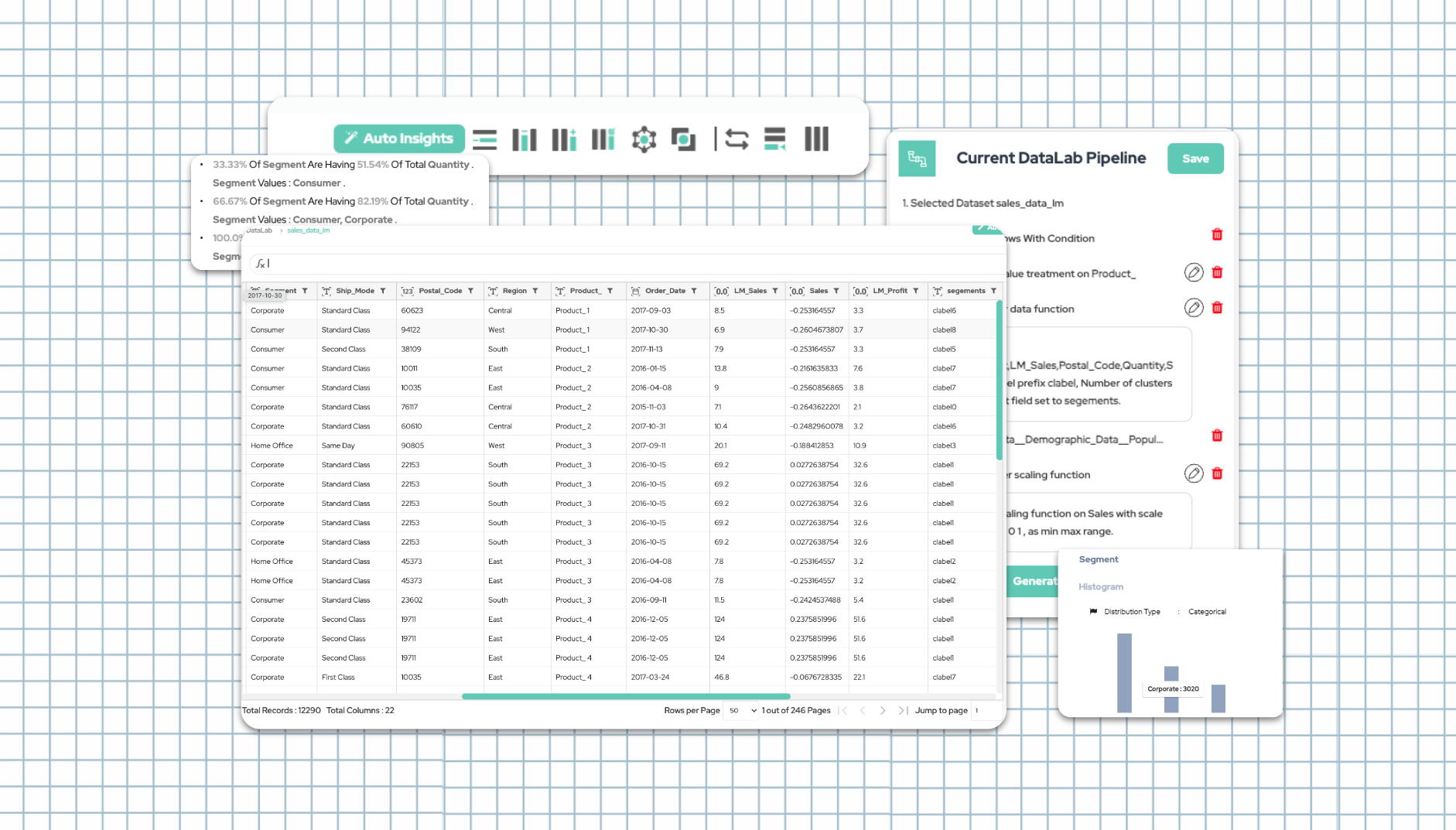Click the formula bar input
1456x830 pixels.
(x=627, y=264)
